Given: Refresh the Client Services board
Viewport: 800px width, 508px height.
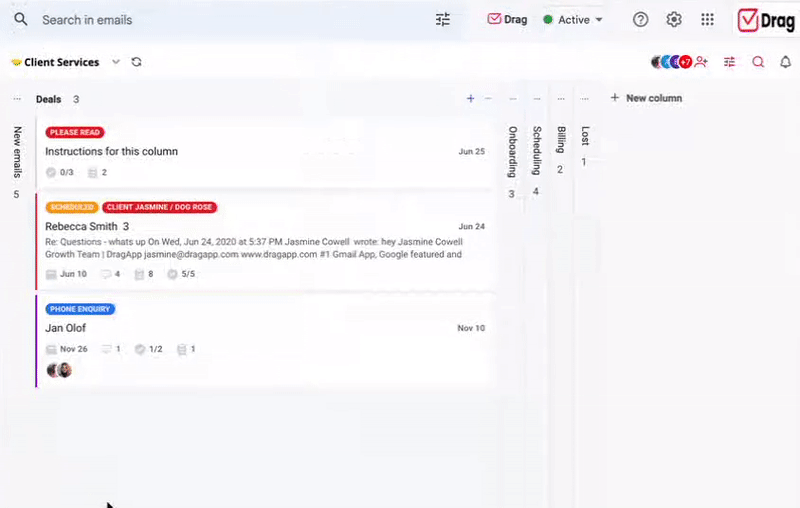Looking at the screenshot, I should (x=136, y=62).
